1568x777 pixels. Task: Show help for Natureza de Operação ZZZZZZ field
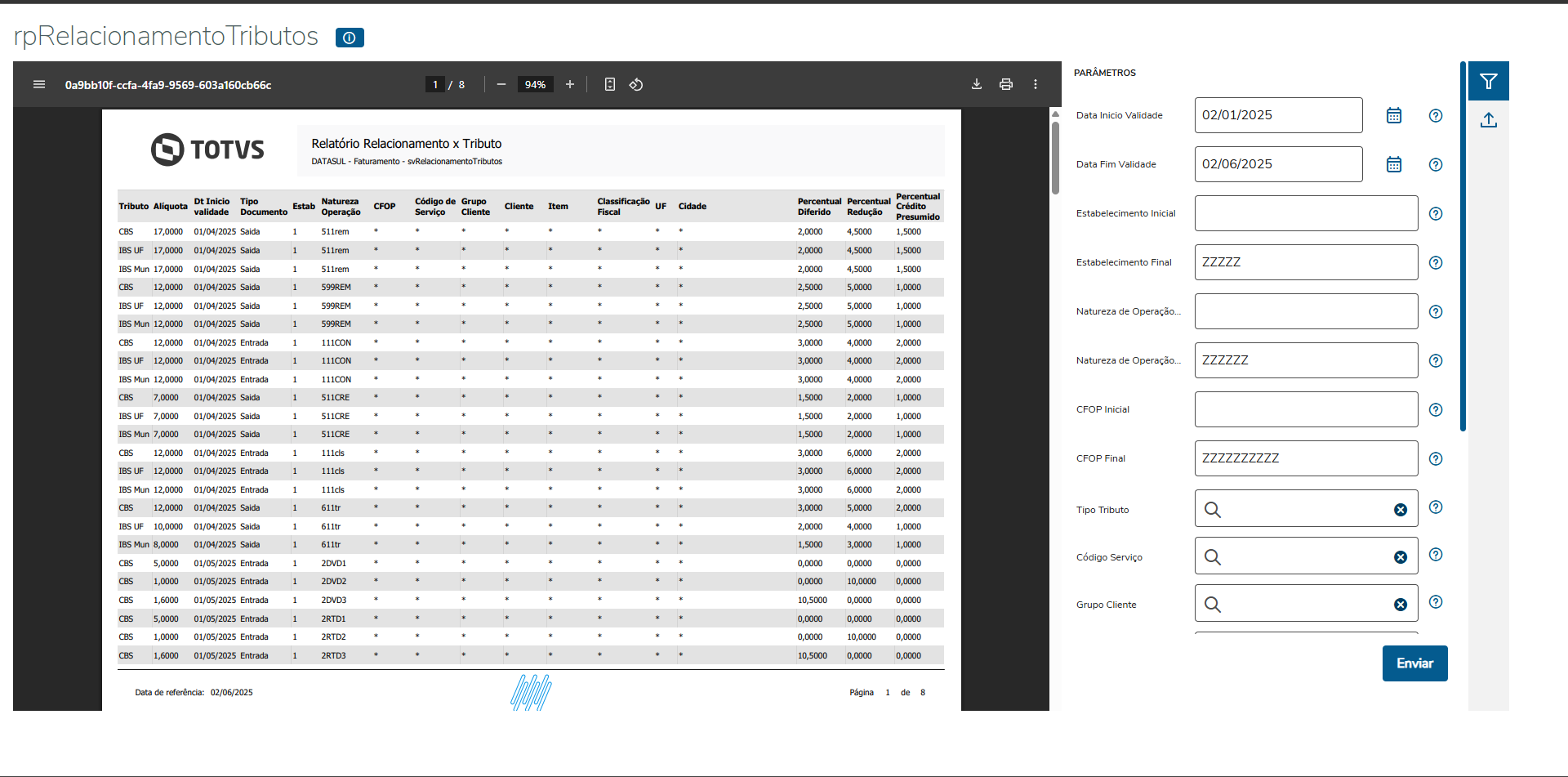click(1436, 360)
